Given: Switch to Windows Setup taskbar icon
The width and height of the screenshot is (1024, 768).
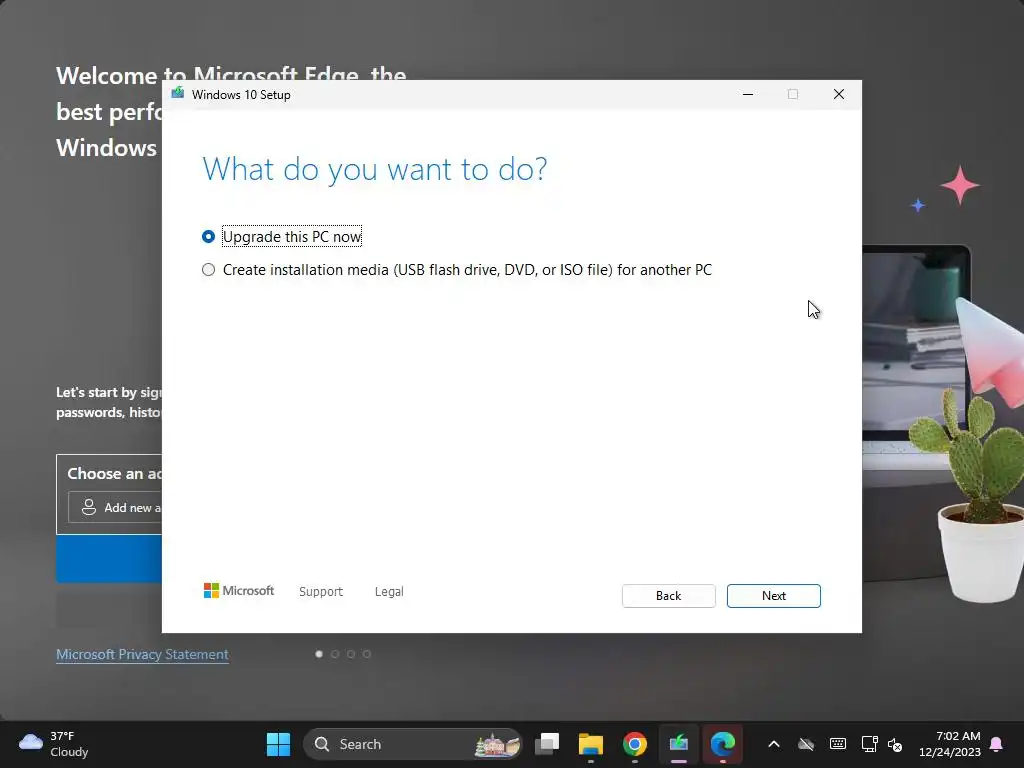Looking at the screenshot, I should 679,744.
